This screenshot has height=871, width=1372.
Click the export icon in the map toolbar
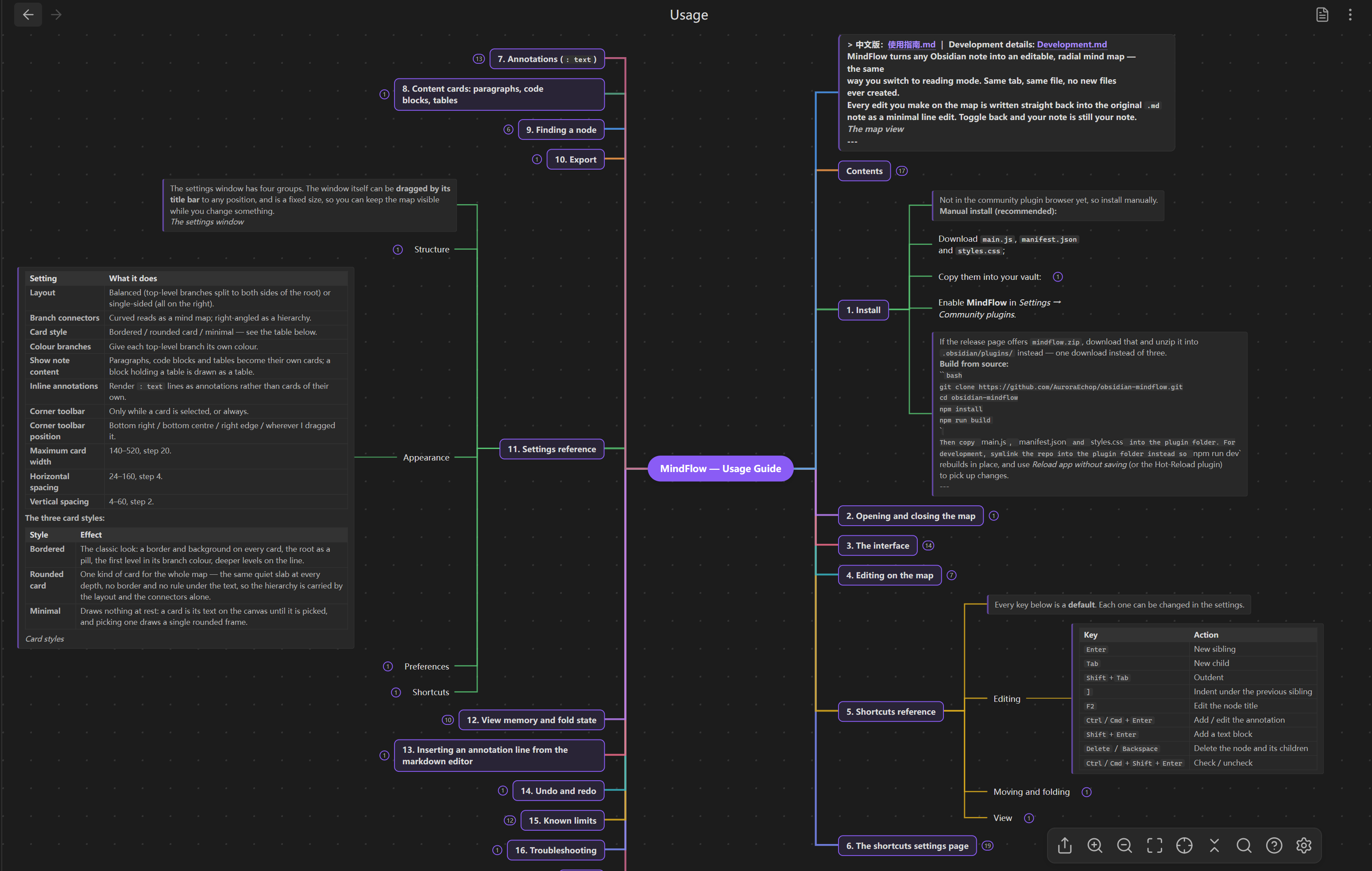point(1064,845)
